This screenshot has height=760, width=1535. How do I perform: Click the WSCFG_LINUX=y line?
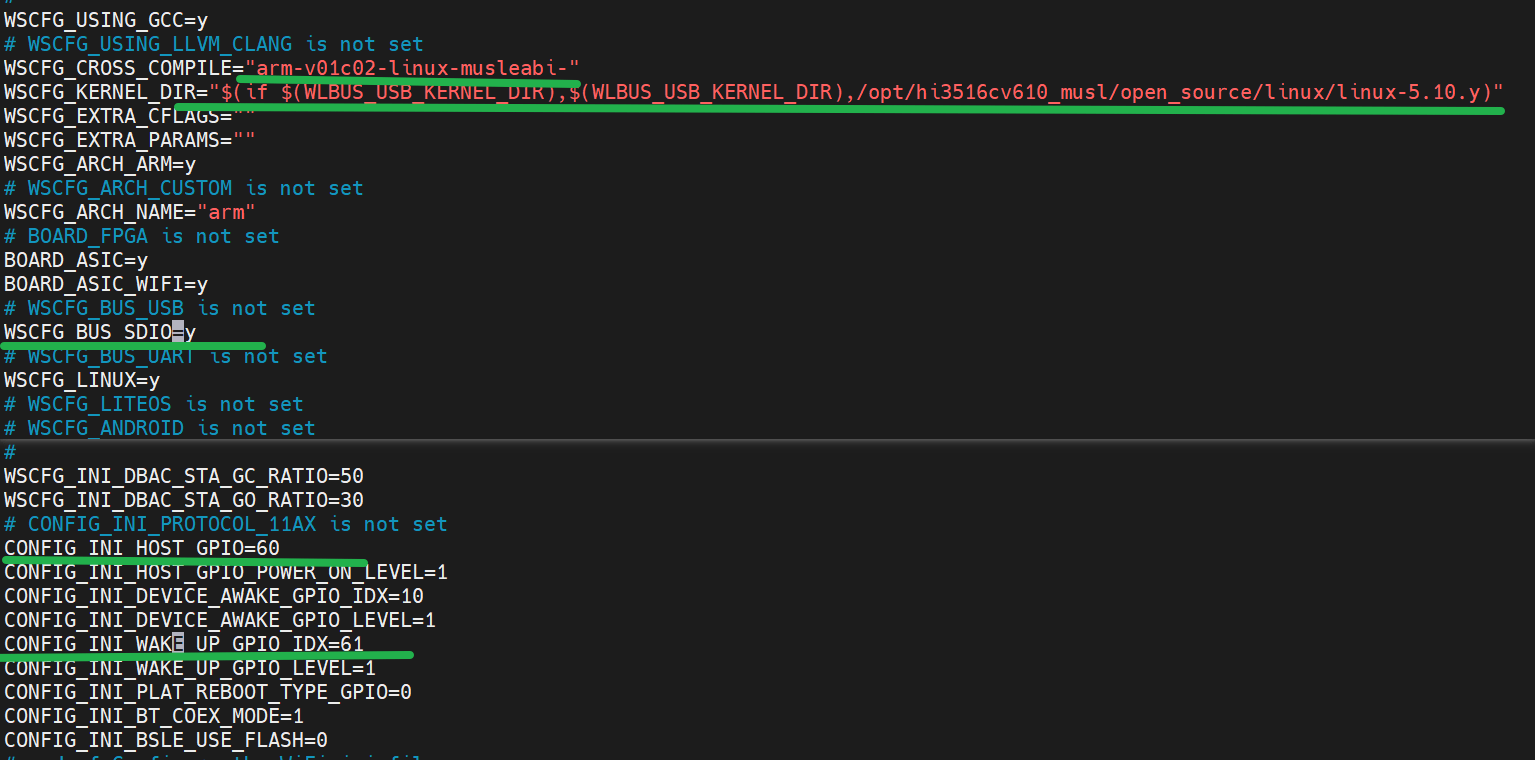tap(82, 380)
